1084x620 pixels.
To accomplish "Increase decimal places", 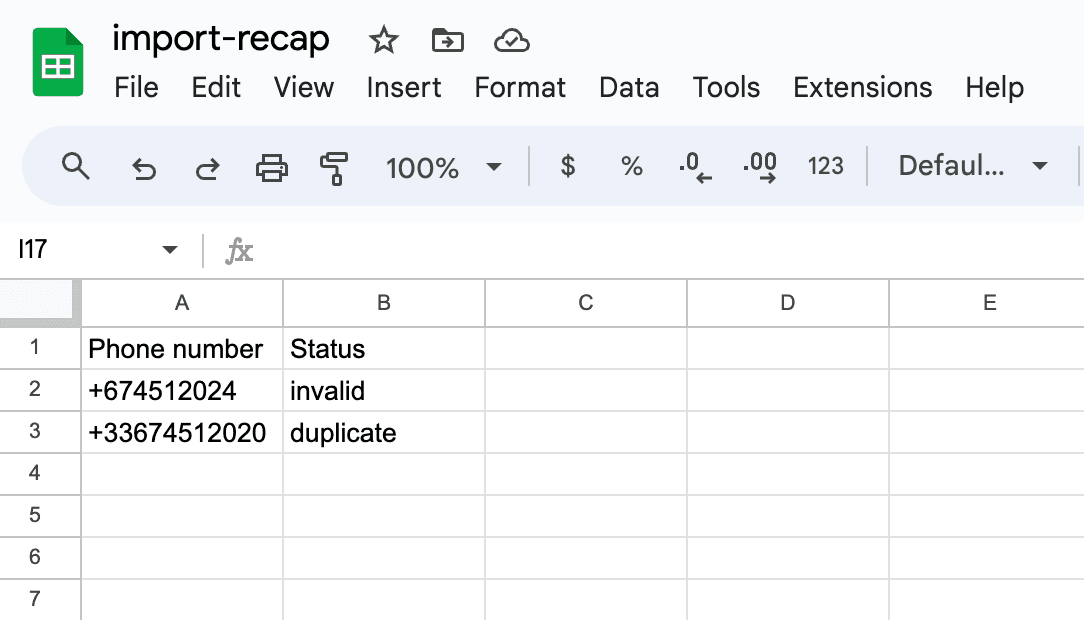I will pyautogui.click(x=761, y=166).
